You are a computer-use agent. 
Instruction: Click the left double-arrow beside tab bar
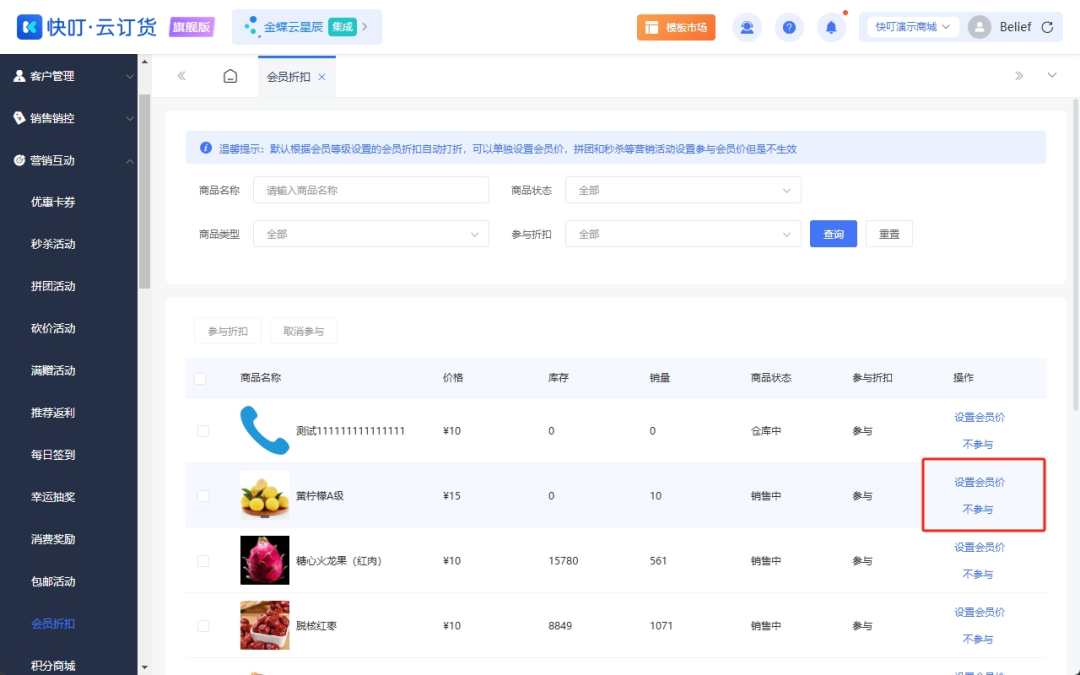click(183, 75)
